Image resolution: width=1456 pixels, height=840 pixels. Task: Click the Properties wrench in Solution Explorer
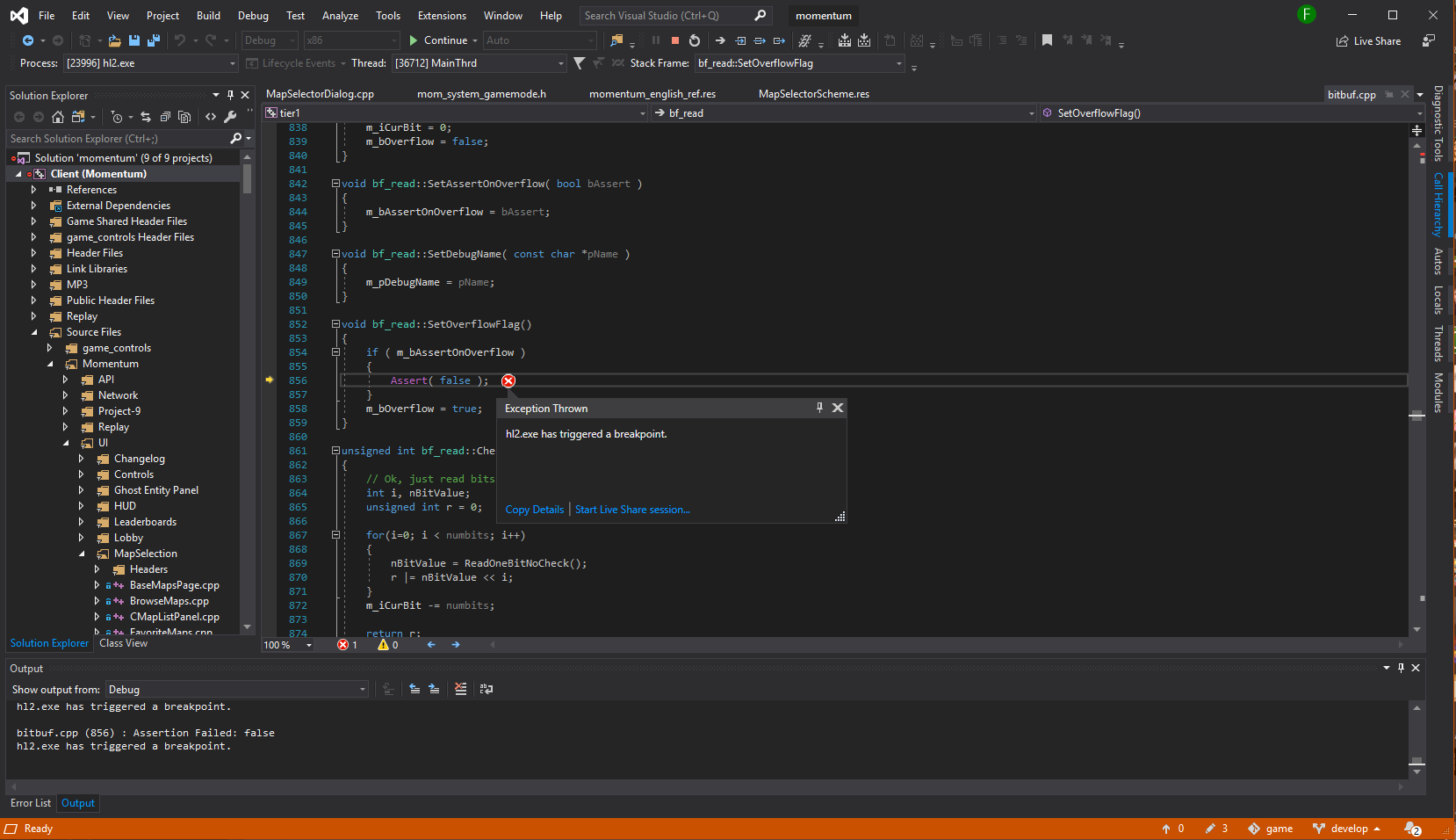[x=230, y=116]
